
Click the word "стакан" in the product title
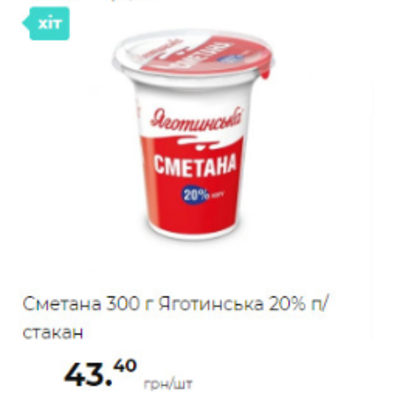pos(53,333)
